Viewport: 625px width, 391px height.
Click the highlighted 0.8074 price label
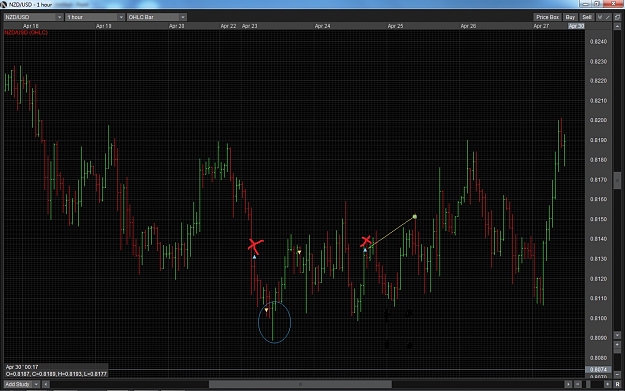(x=598, y=369)
